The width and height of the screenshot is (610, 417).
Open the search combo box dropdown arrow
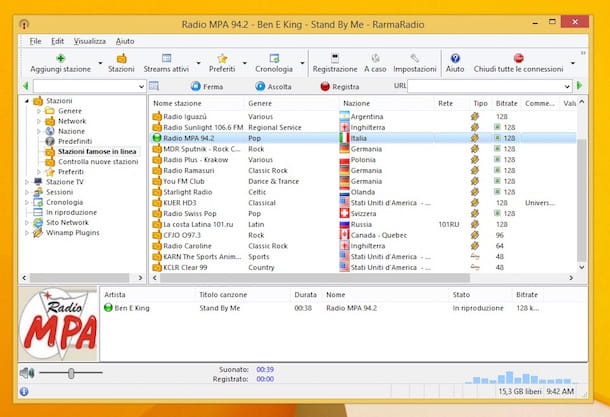141,86
